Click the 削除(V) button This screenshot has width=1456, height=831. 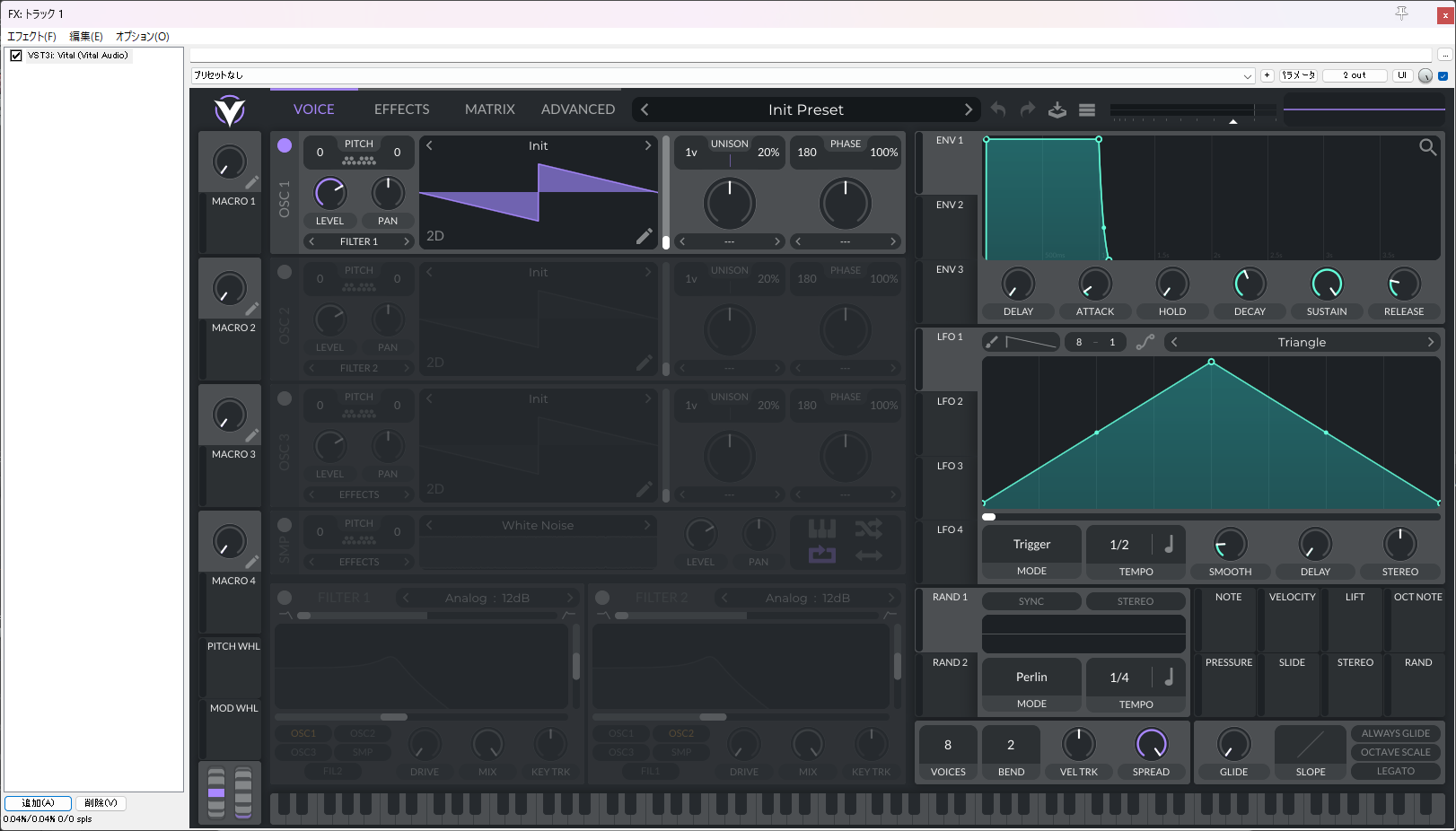(101, 803)
